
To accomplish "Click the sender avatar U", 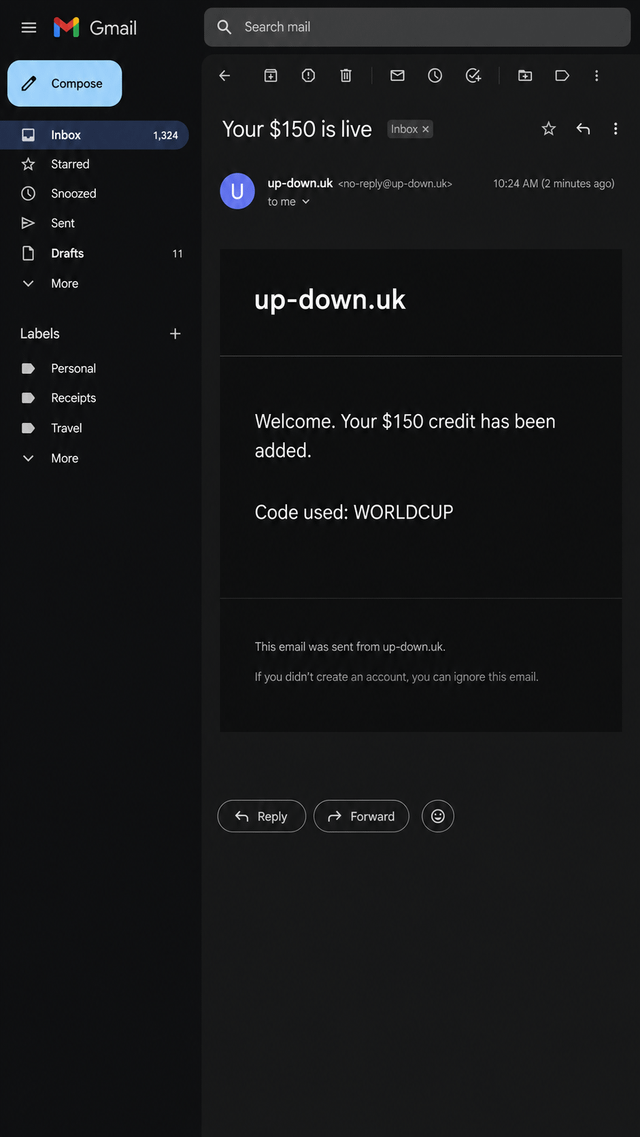I will click(x=237, y=191).
